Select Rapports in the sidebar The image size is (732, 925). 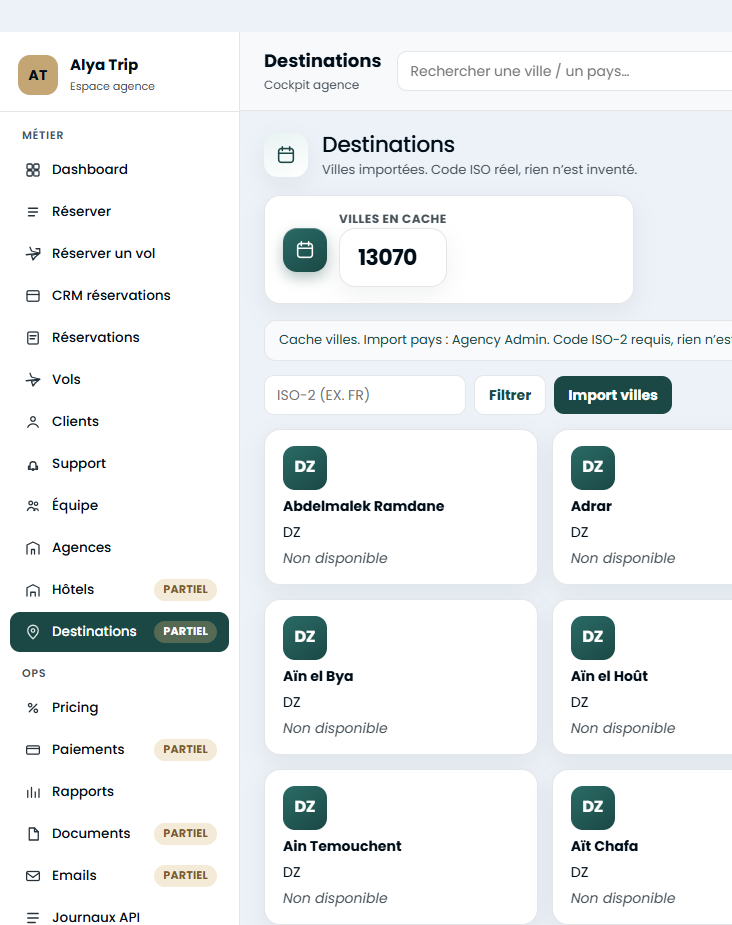[x=119, y=792]
